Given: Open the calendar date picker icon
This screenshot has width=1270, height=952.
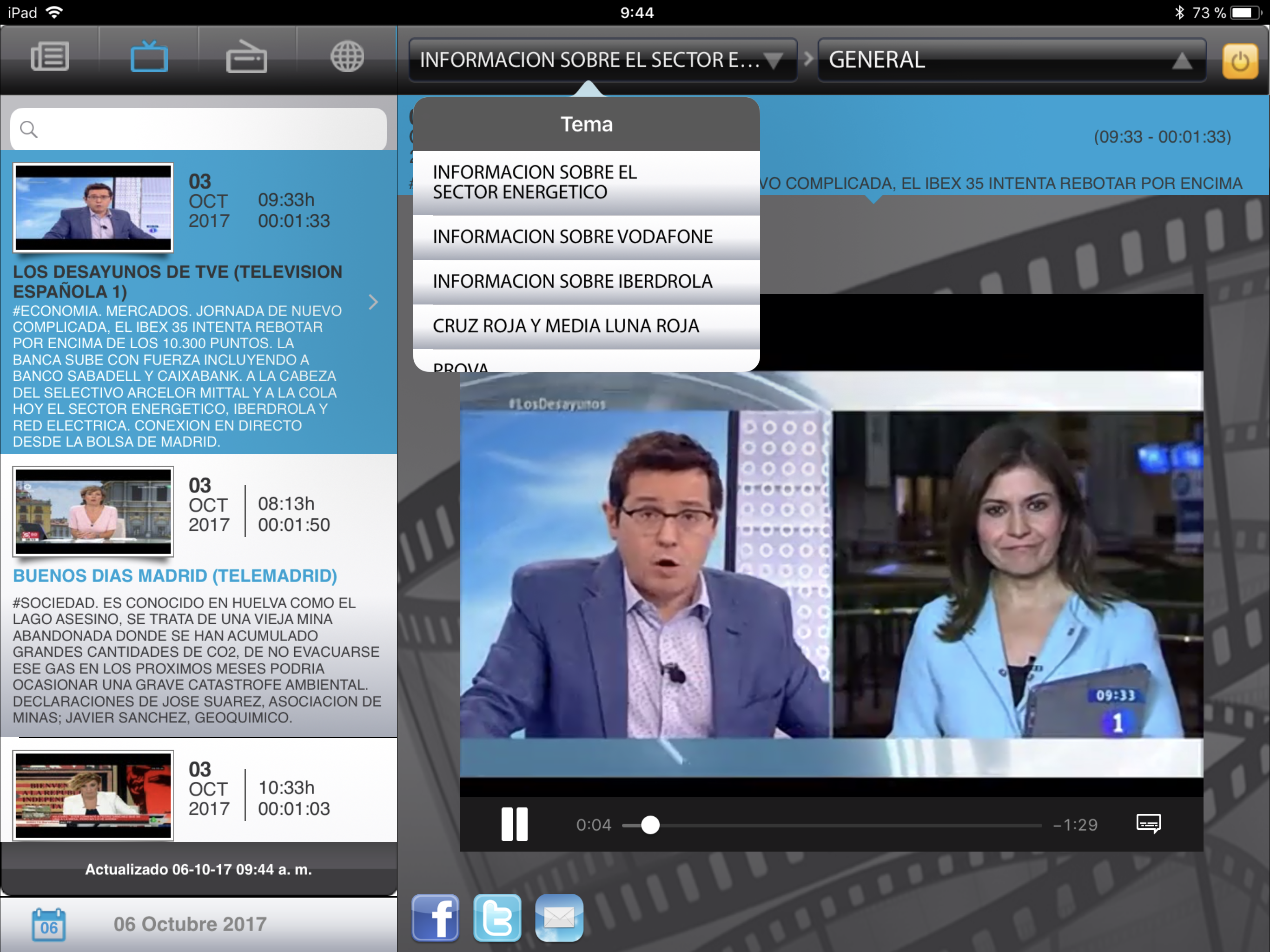Looking at the screenshot, I should pos(49,925).
